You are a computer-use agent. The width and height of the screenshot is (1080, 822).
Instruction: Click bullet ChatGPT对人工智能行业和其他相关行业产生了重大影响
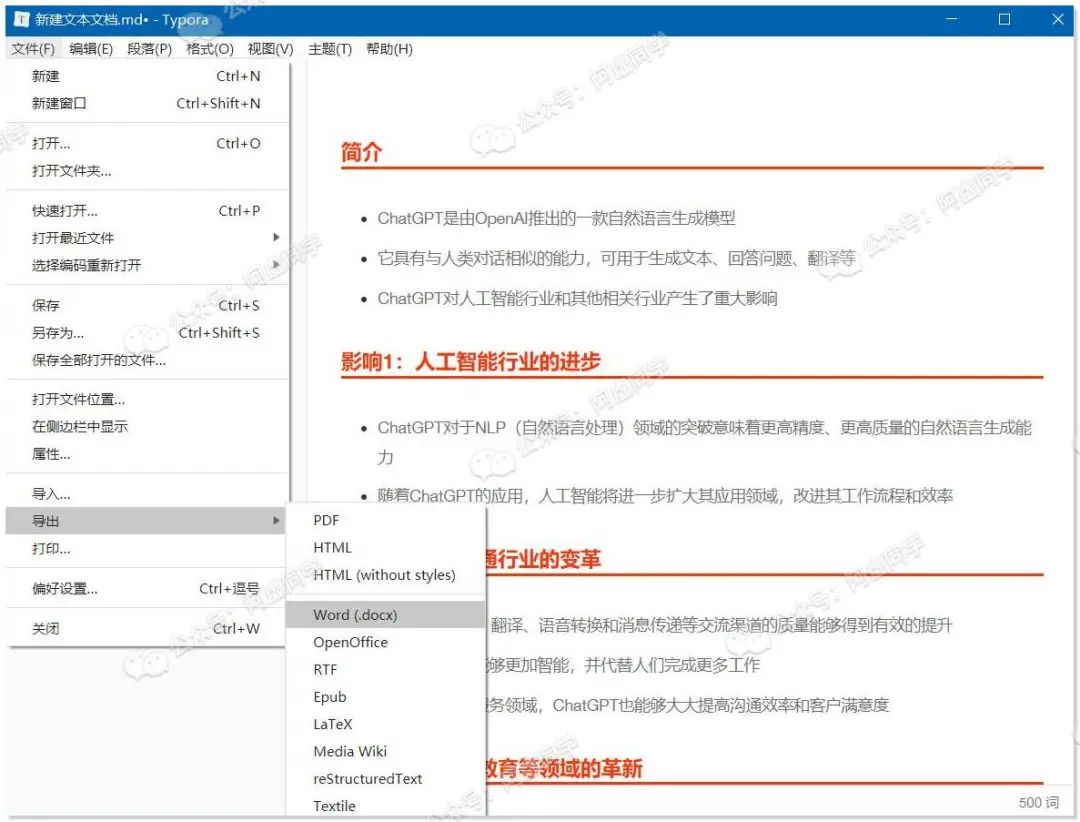coord(577,298)
